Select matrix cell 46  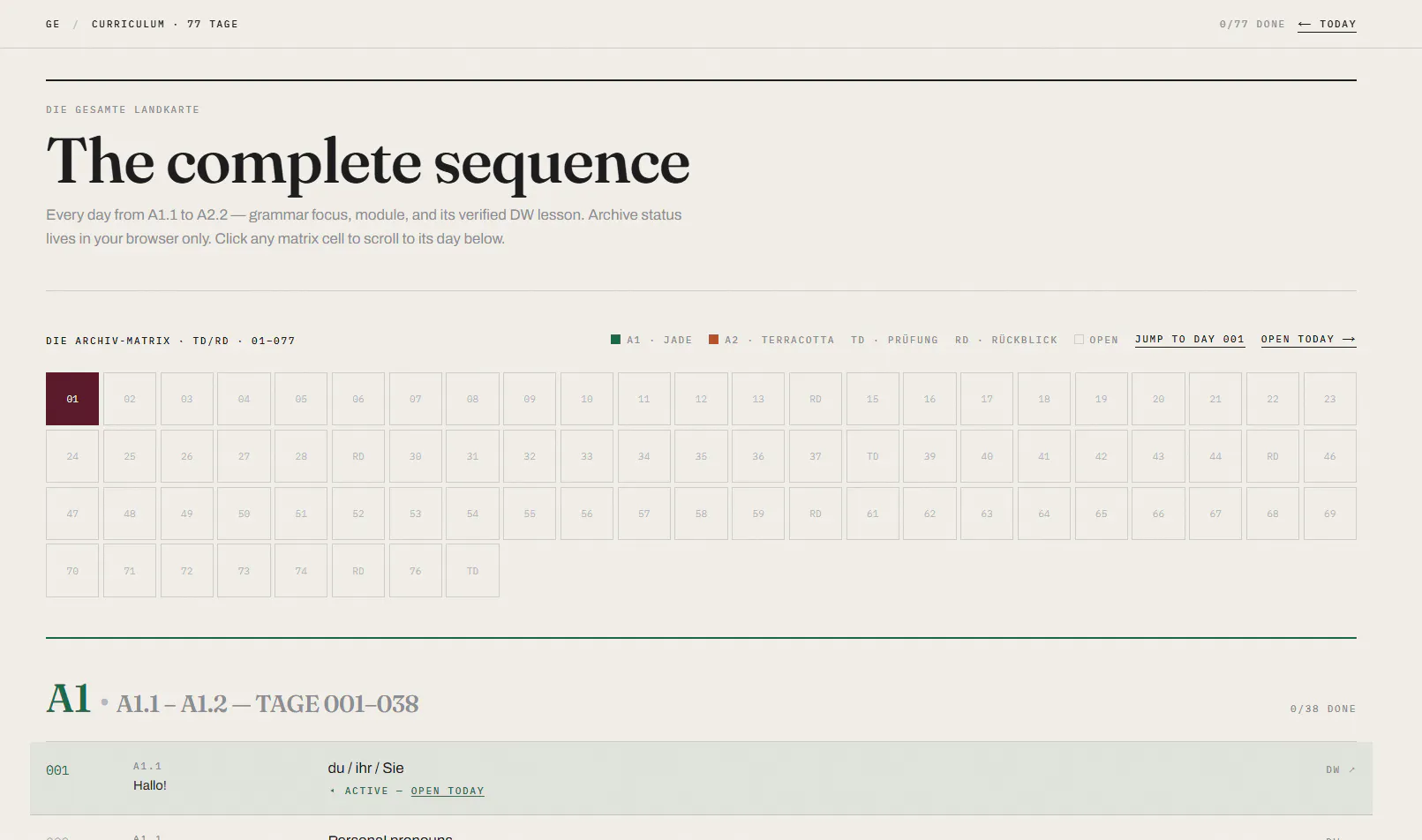pos(1330,456)
